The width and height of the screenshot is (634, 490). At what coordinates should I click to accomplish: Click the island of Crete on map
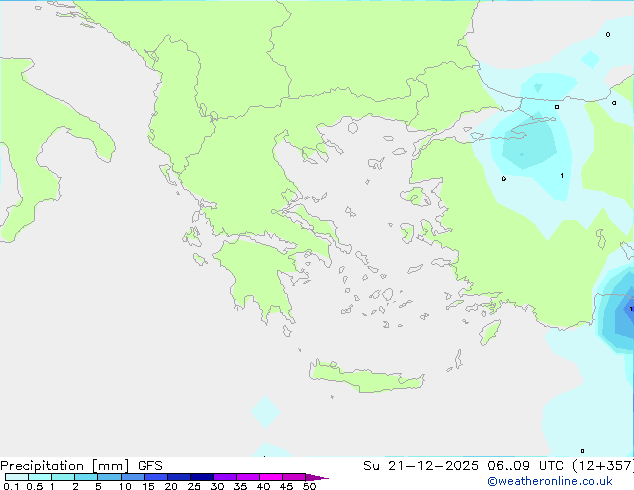click(x=366, y=377)
